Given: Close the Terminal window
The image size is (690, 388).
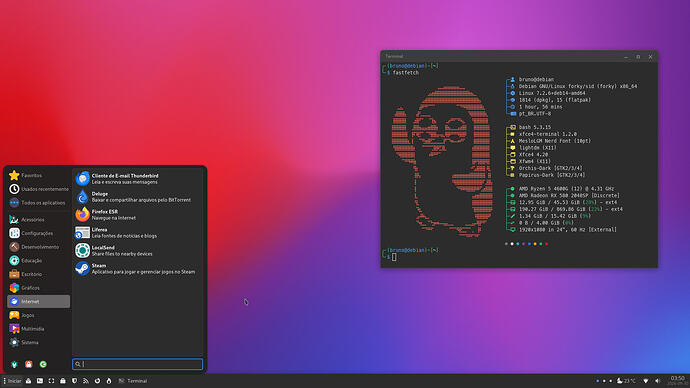Looking at the screenshot, I should (650, 57).
